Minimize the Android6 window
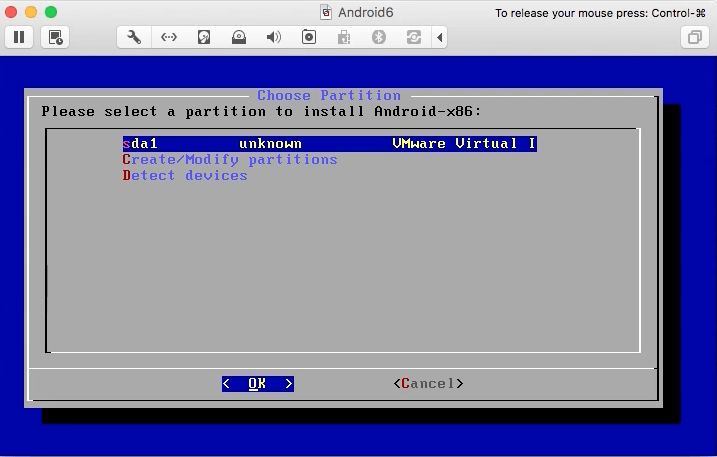This screenshot has width=717, height=457. pos(31,12)
